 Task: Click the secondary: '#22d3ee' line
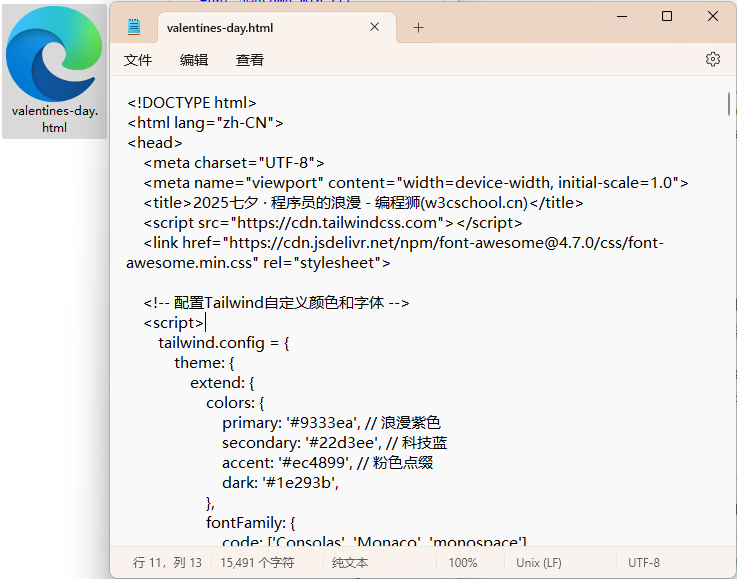(x=334, y=443)
